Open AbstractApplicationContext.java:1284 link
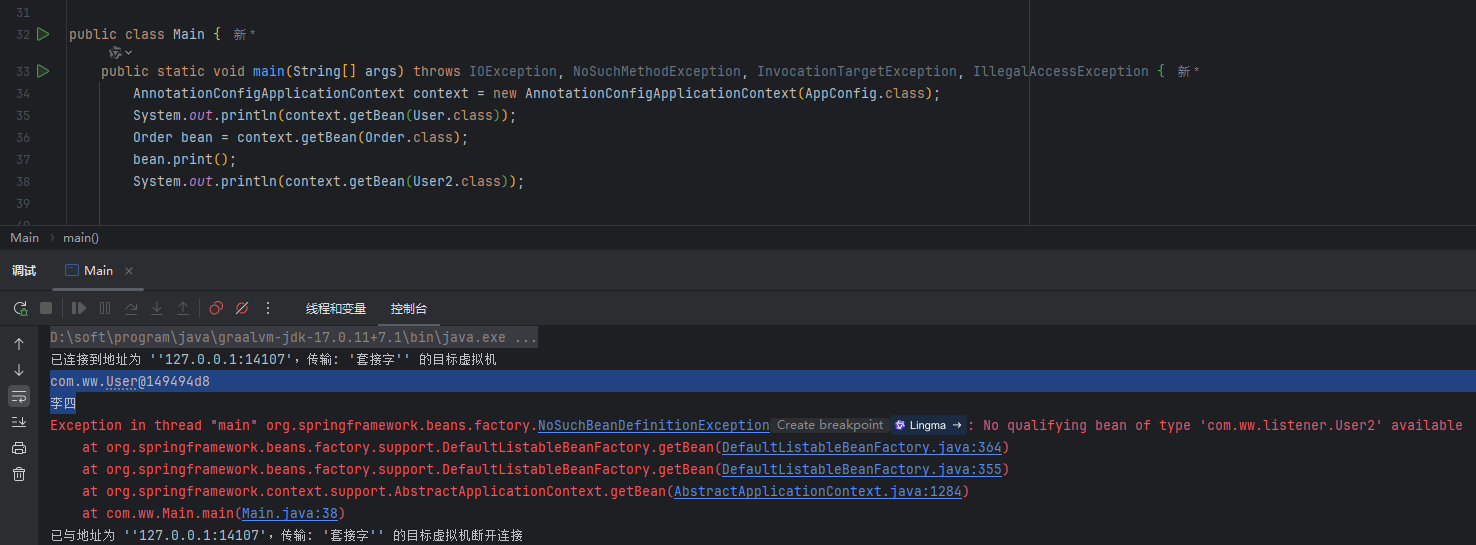 (818, 491)
